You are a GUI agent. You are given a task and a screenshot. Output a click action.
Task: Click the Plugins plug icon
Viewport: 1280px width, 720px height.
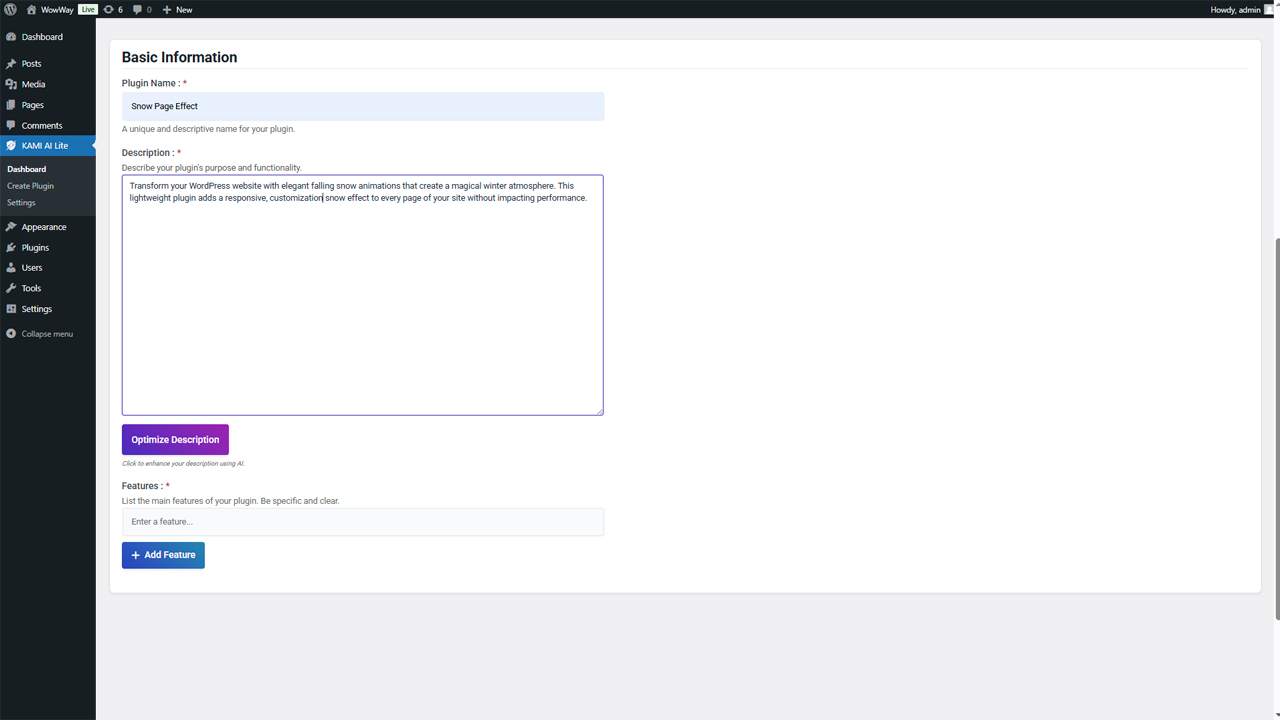tap(11, 248)
